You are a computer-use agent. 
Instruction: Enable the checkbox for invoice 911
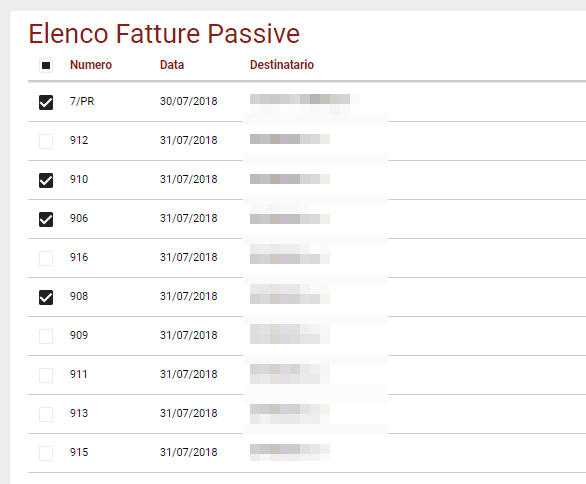point(46,375)
